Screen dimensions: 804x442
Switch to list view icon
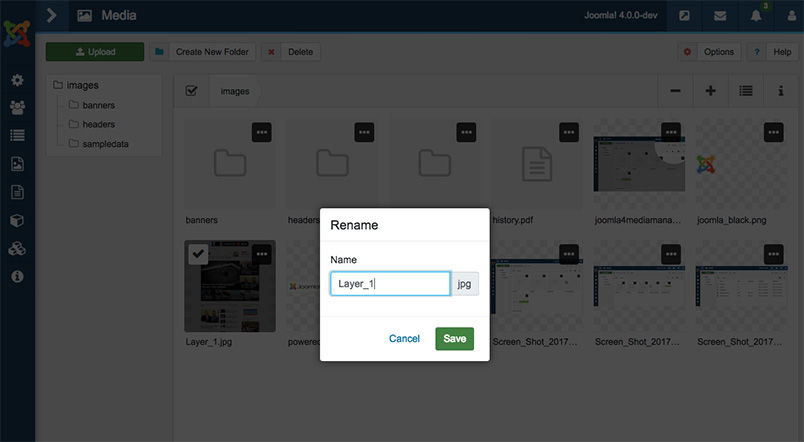tap(745, 91)
